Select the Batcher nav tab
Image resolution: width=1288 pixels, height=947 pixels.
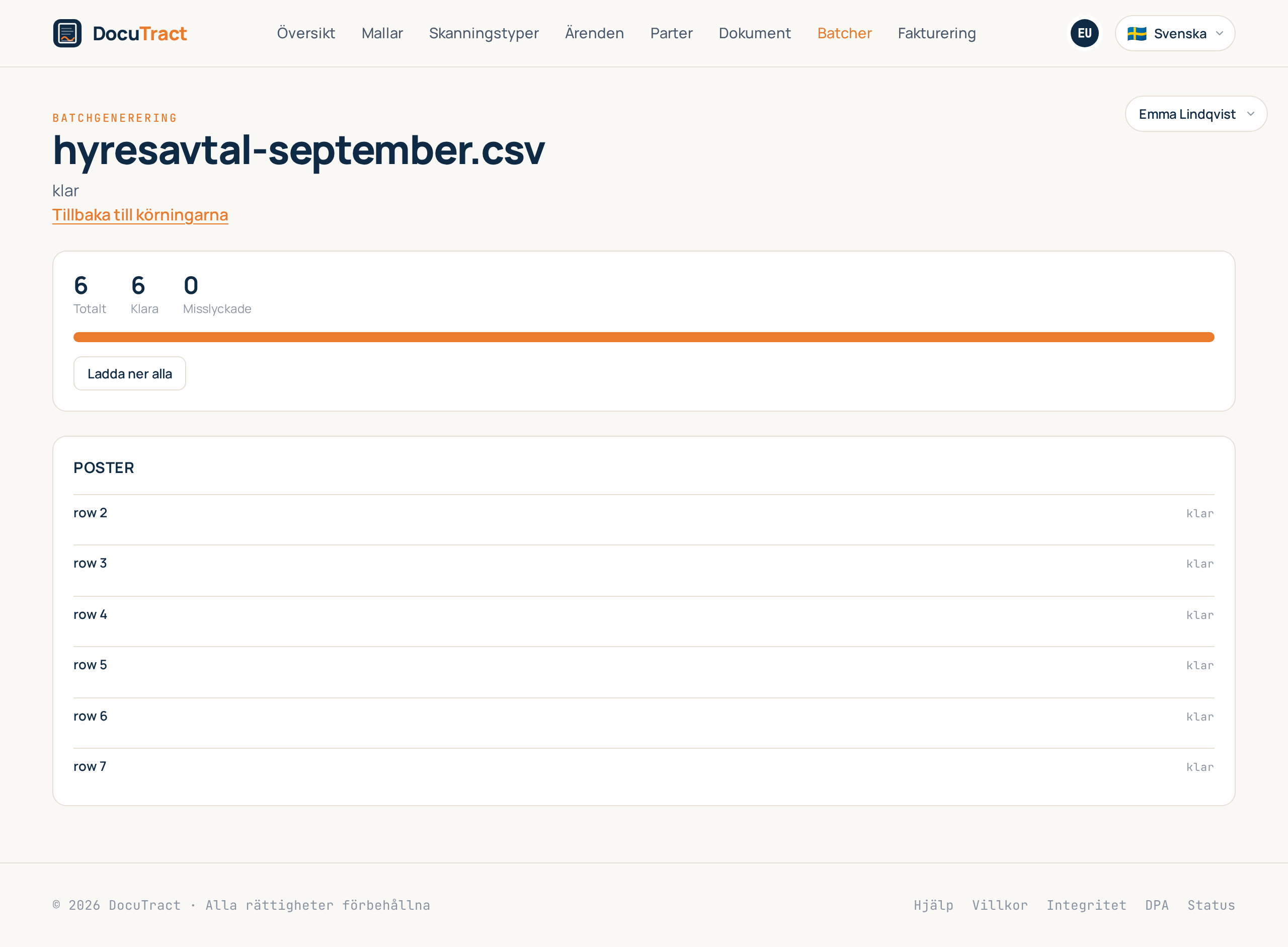point(844,33)
